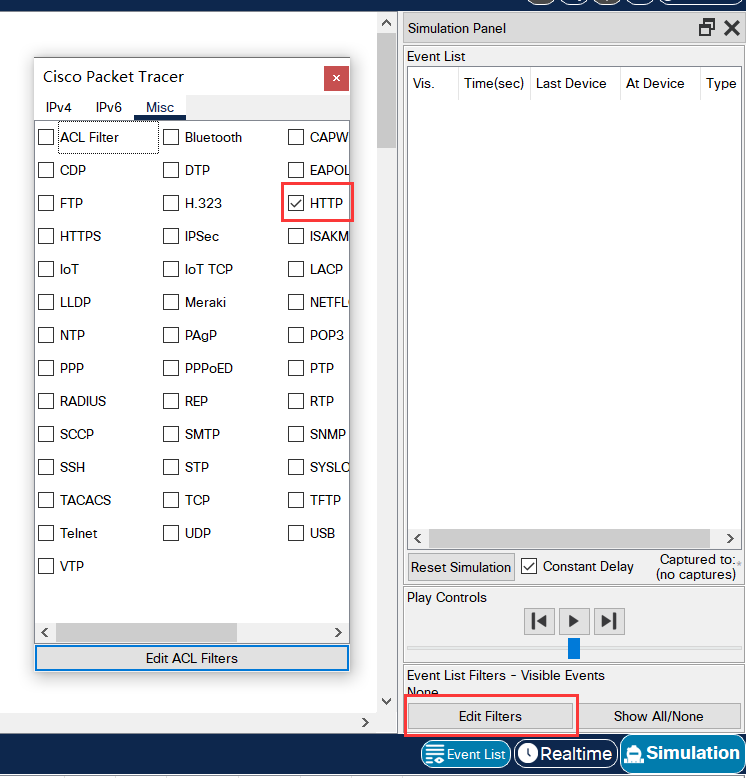This screenshot has height=778, width=746.
Task: Enable the LLDP protocol filter
Action: [46, 302]
